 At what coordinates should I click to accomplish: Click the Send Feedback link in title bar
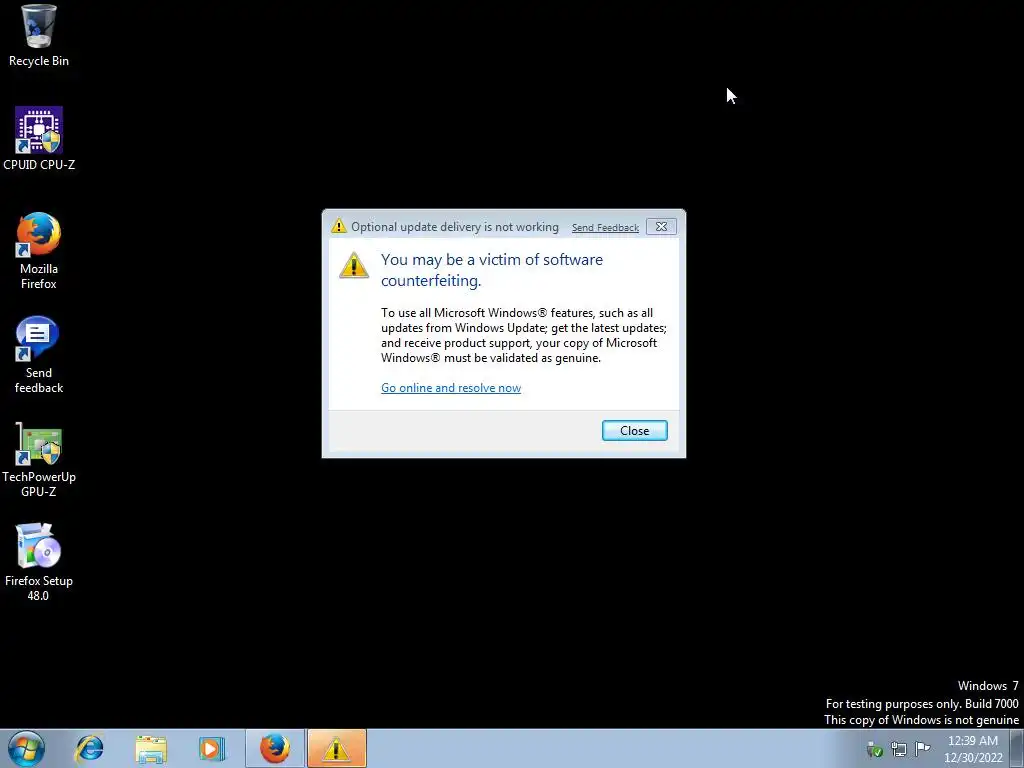point(605,227)
